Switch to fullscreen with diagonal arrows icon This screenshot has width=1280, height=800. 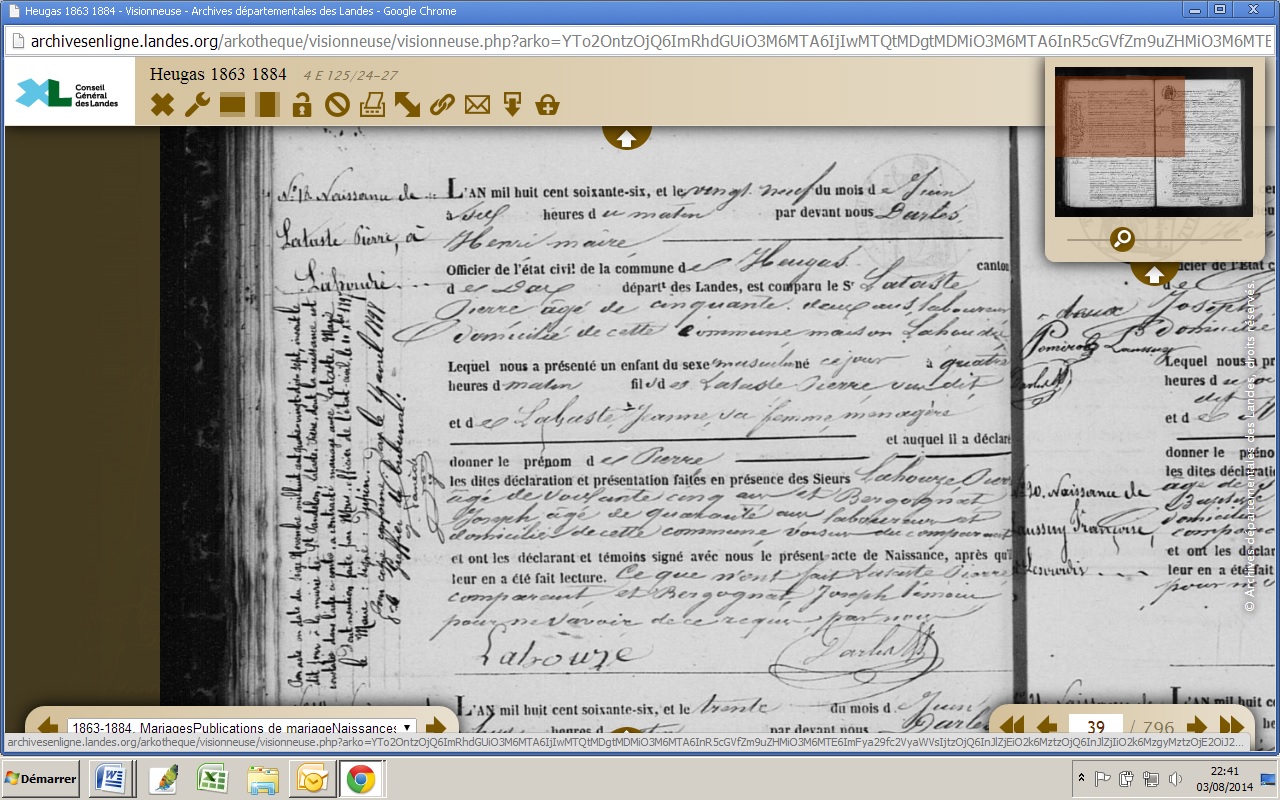tap(407, 104)
